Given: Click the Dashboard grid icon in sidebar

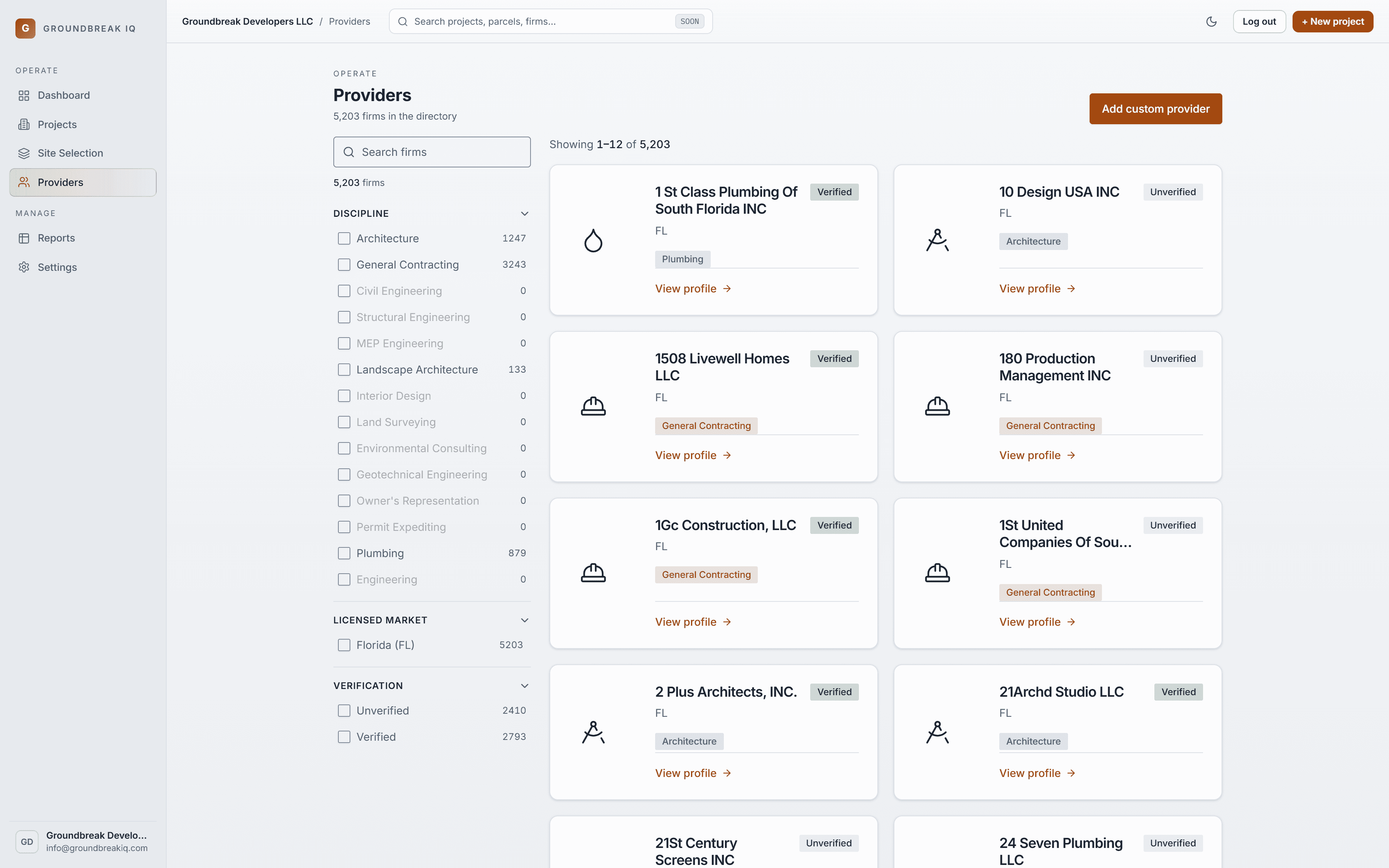Looking at the screenshot, I should [24, 95].
